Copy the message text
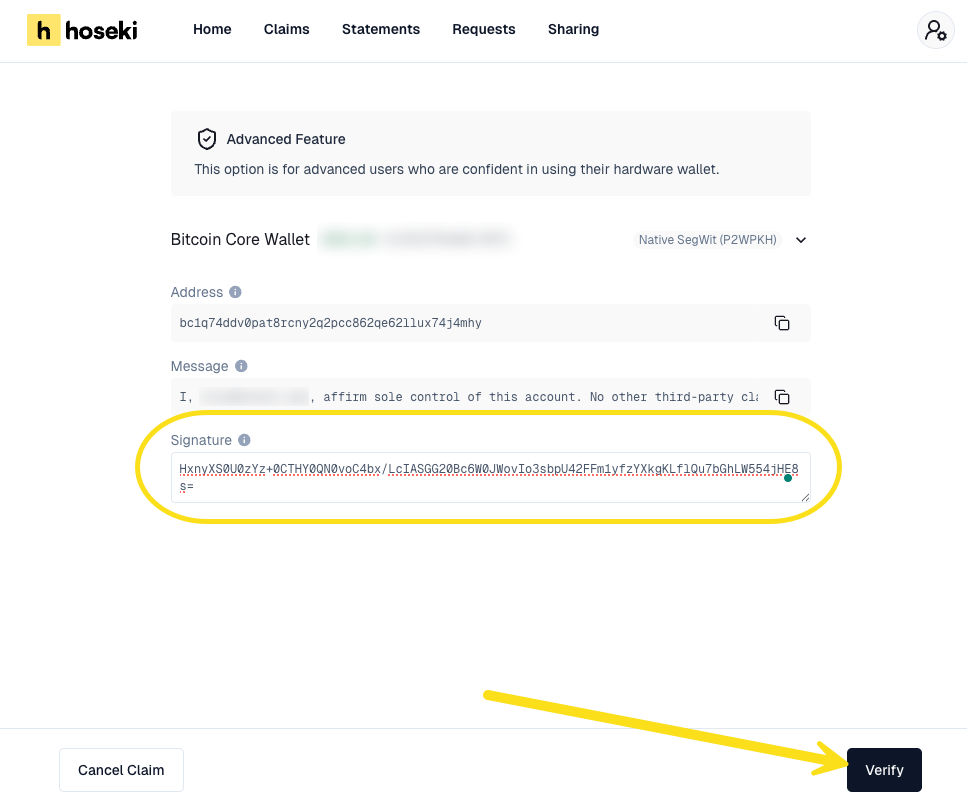The image size is (967, 802). (782, 397)
